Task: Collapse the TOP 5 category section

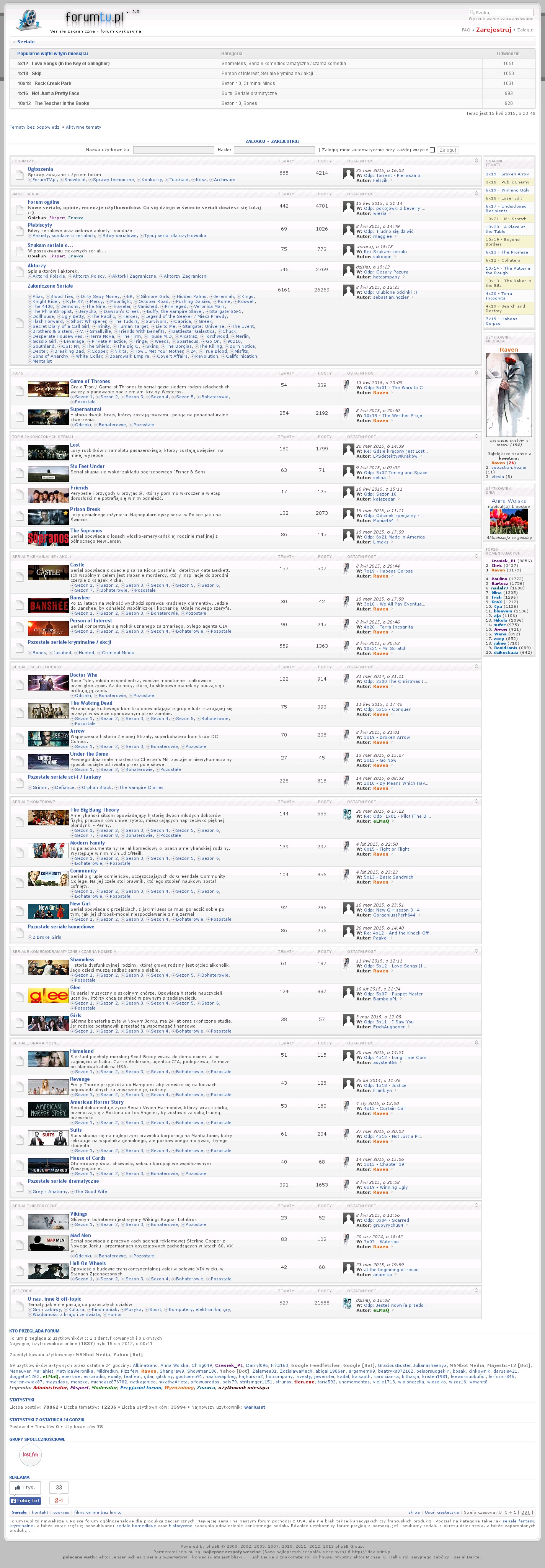Action: (476, 373)
